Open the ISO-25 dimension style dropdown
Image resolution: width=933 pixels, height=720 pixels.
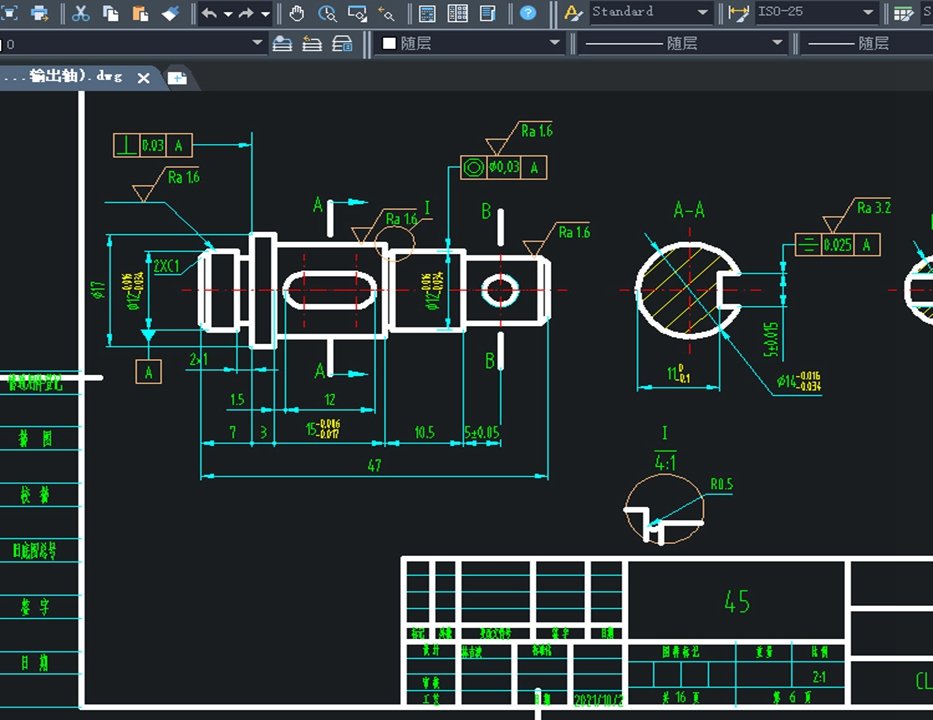click(816, 12)
